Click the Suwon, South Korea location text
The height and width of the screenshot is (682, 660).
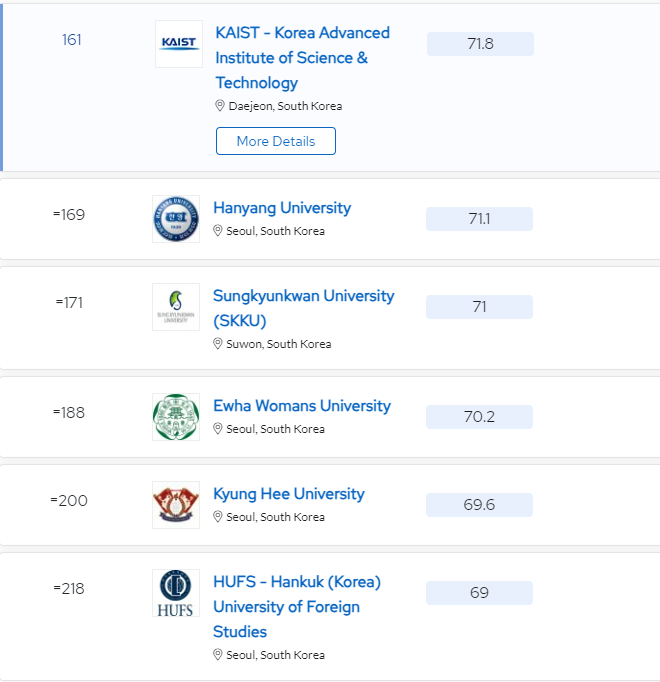click(279, 344)
